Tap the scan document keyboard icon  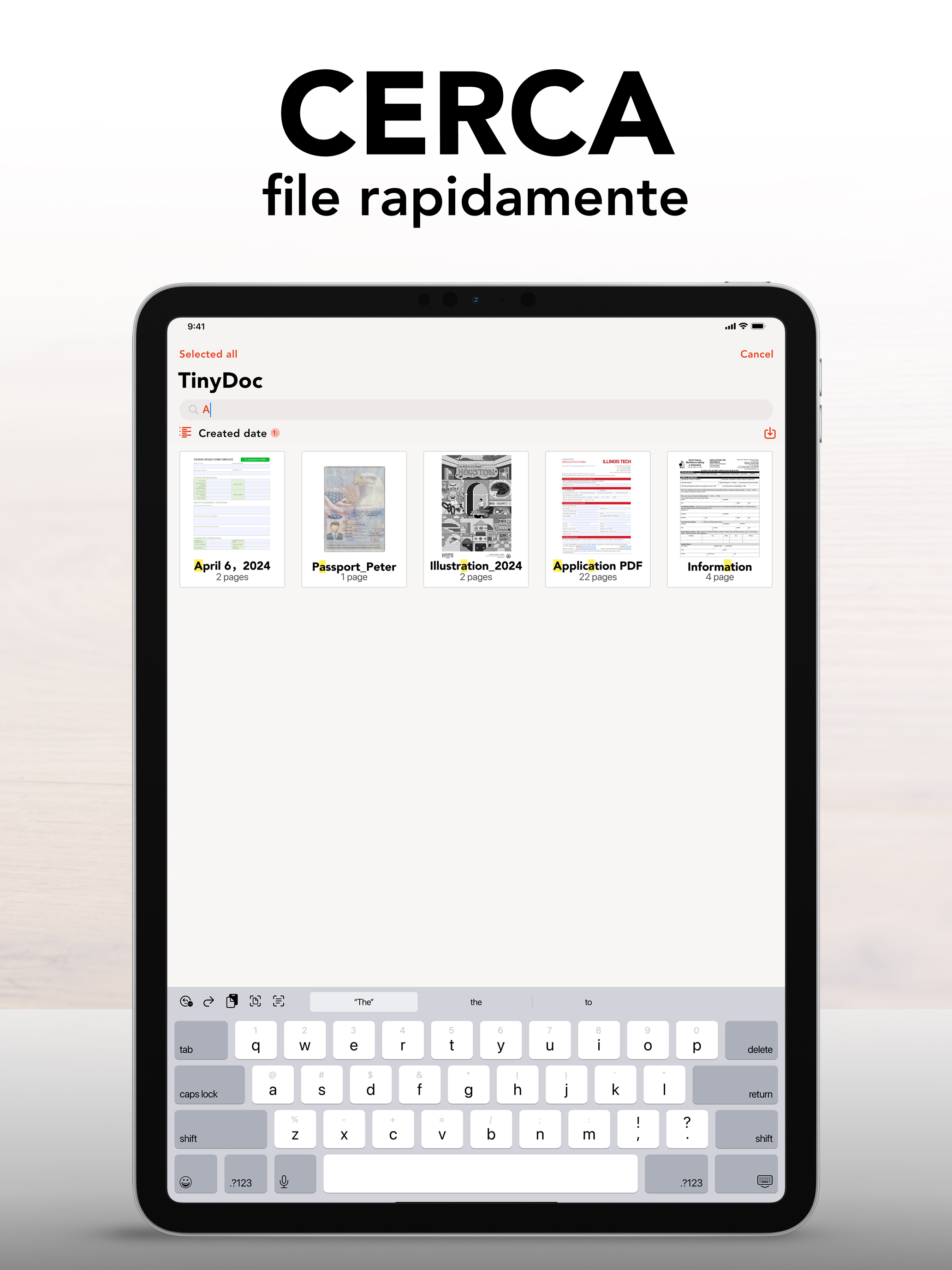[256, 1001]
